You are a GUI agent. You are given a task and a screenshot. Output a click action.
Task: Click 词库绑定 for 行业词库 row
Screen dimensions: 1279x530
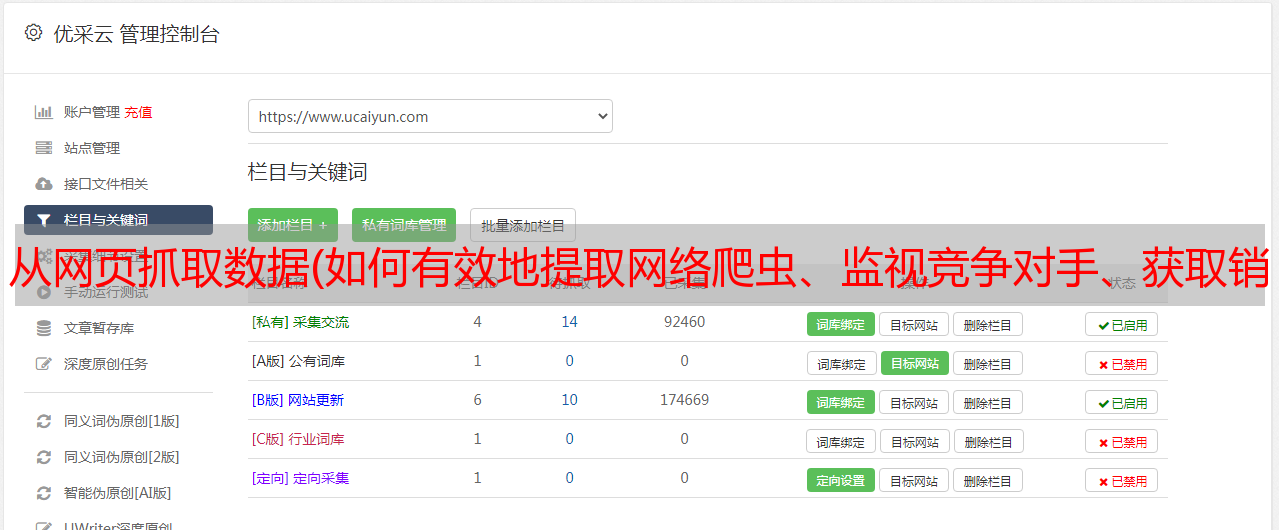click(x=841, y=441)
